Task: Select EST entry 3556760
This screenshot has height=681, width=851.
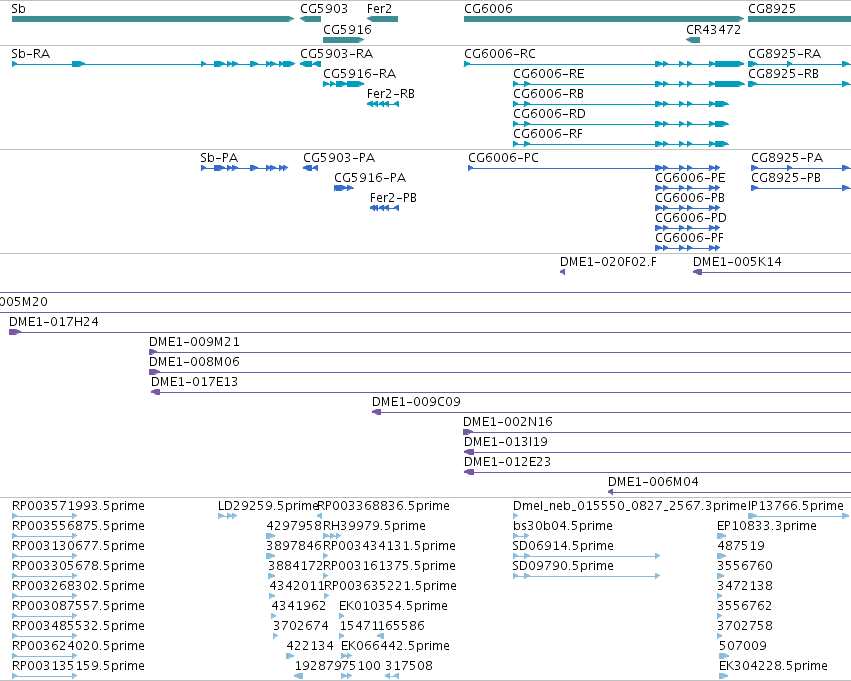Action: 745,567
